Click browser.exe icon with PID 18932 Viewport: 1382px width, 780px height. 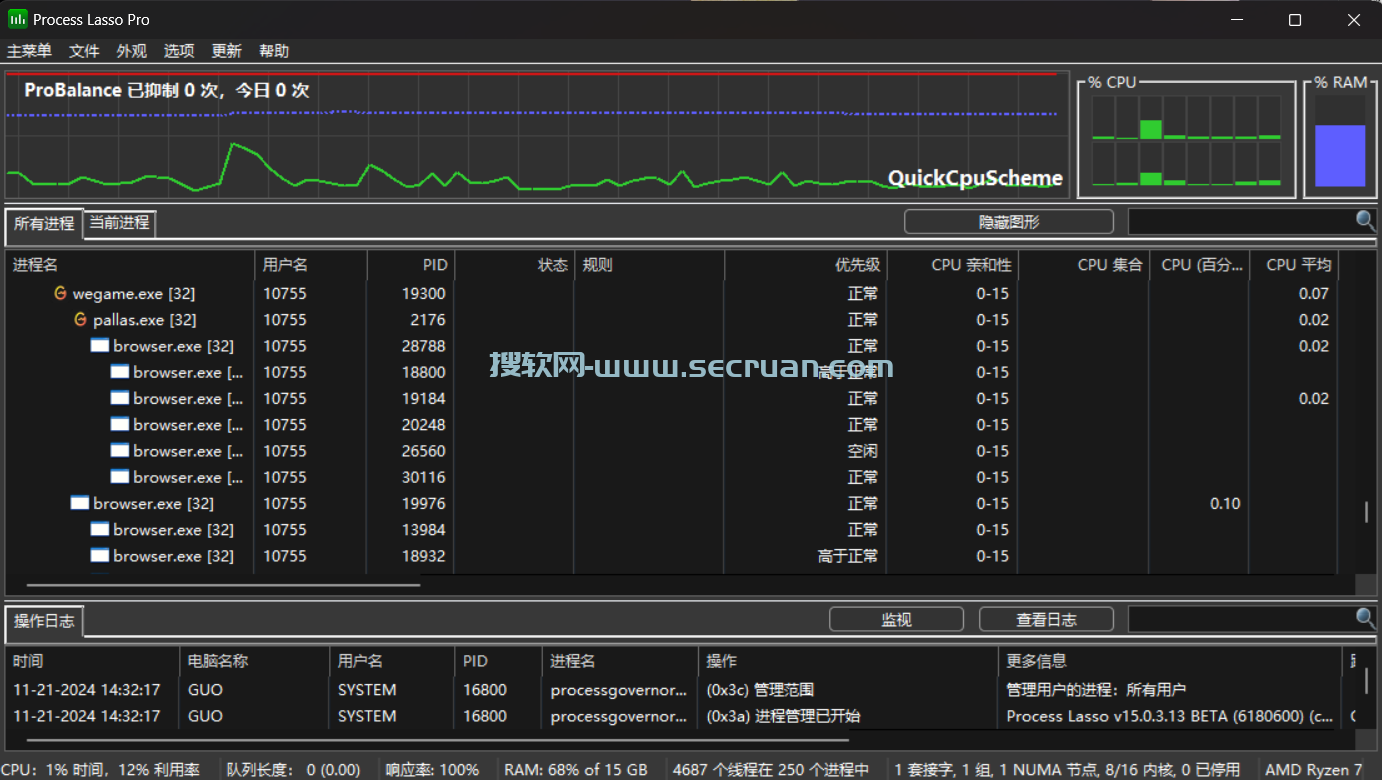pyautogui.click(x=100, y=555)
